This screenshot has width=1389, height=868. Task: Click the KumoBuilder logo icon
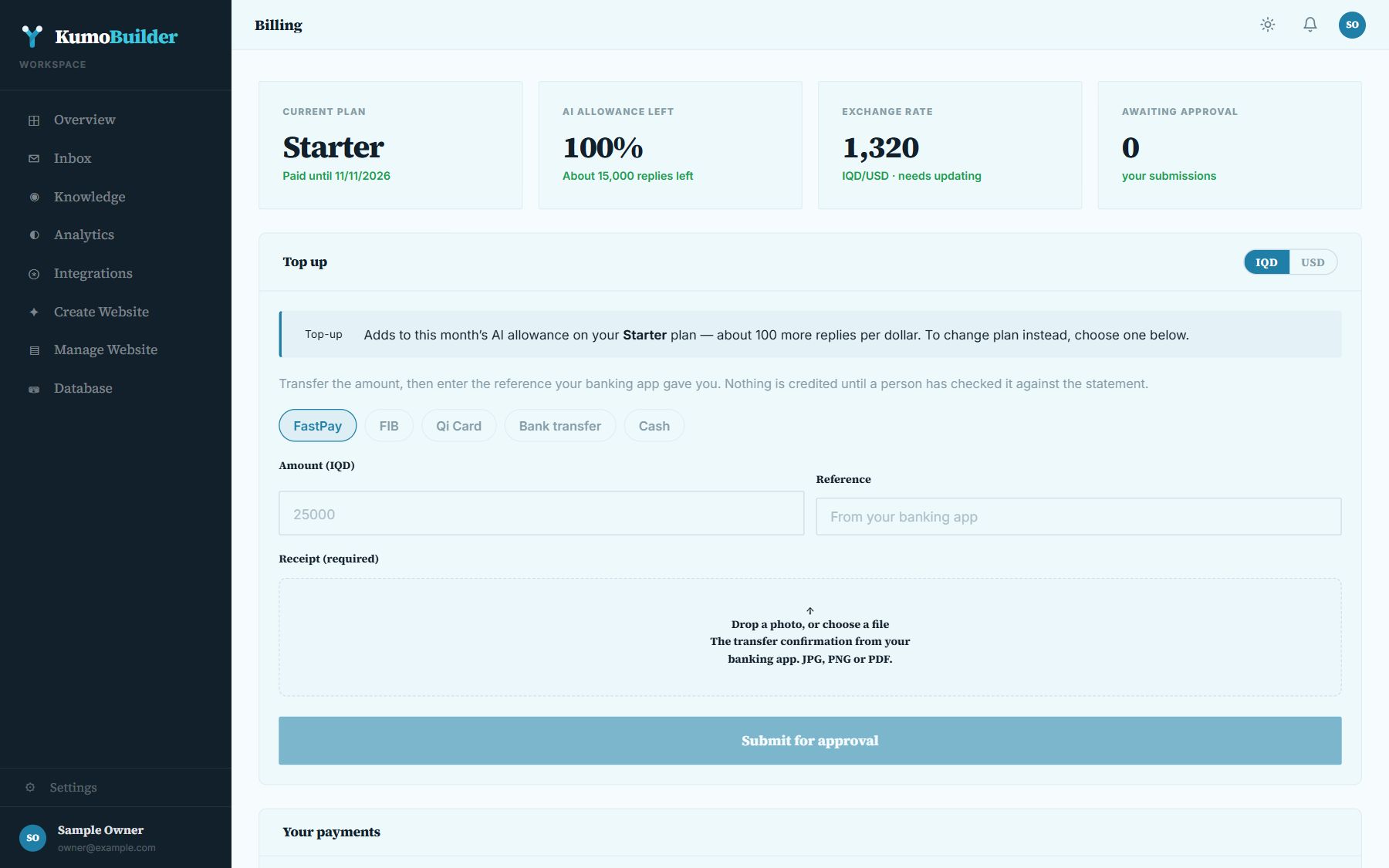[32, 36]
